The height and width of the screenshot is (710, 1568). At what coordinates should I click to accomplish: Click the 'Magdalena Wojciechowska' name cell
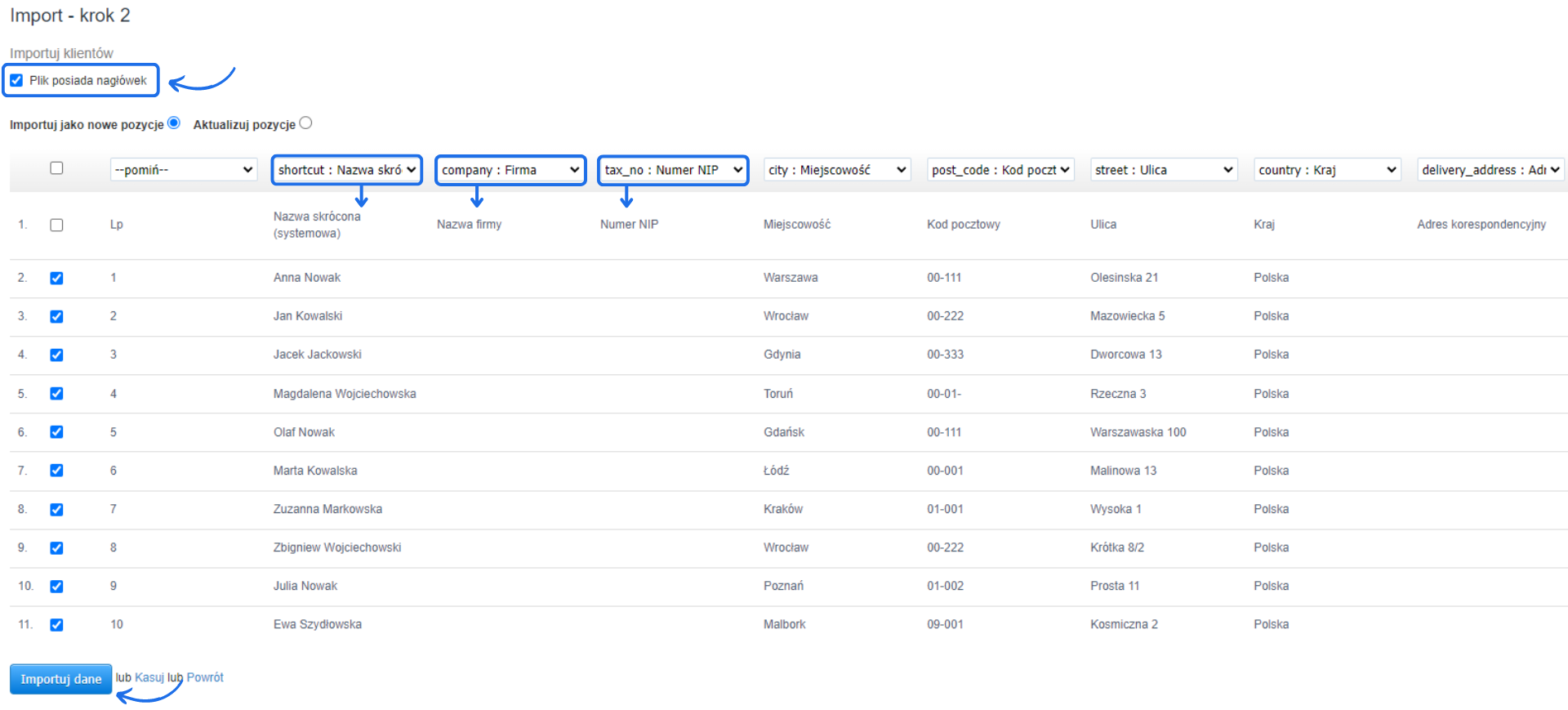click(x=345, y=394)
